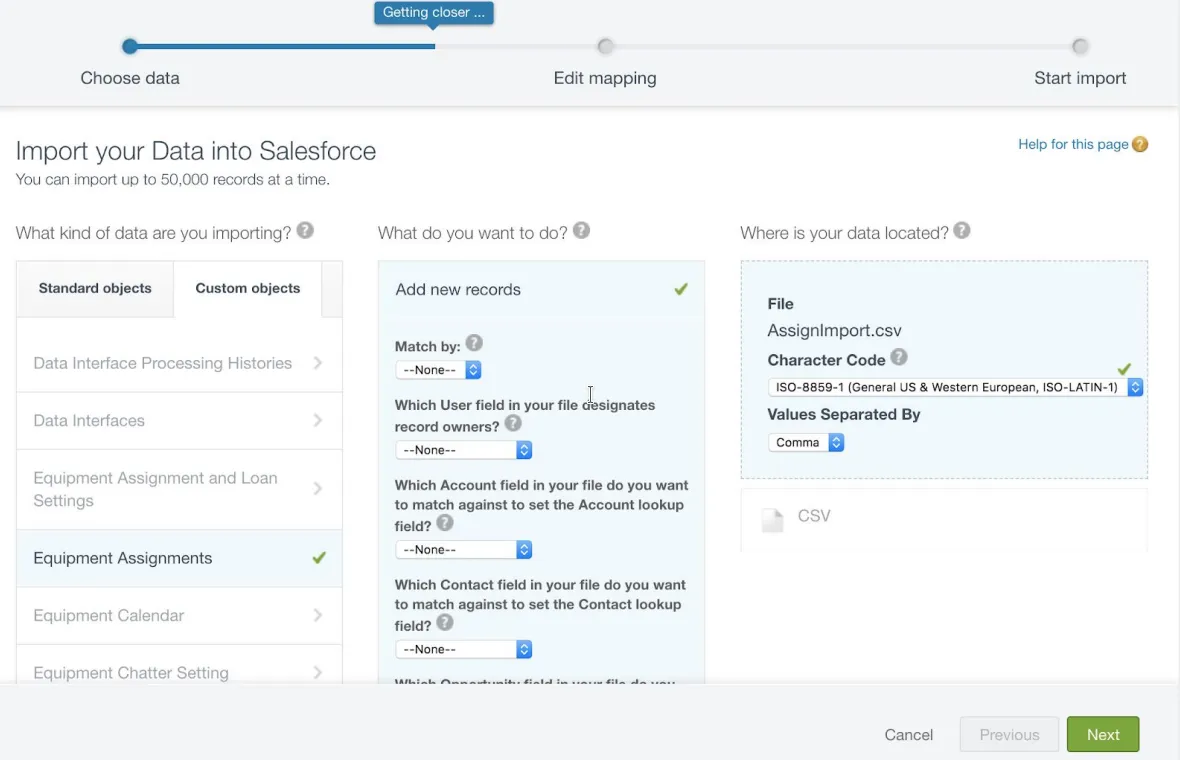Click the green check on Equipment Assignments

tap(319, 558)
